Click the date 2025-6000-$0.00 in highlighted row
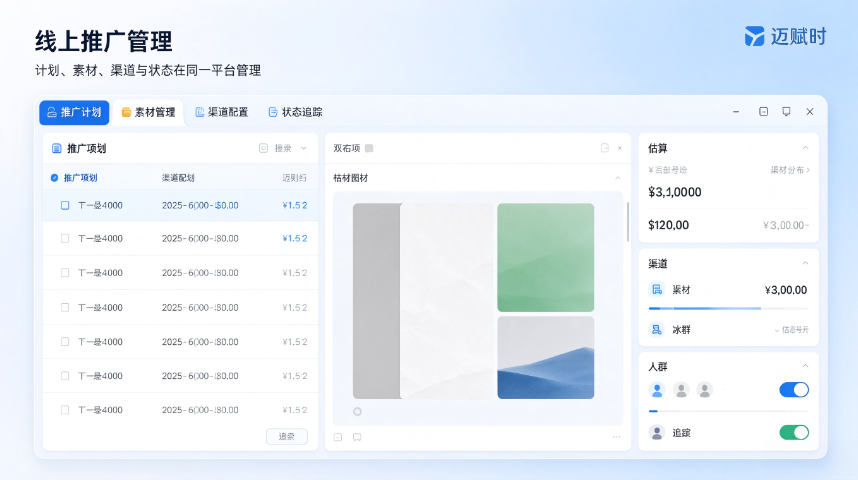This screenshot has height=480, width=858. tap(200, 205)
